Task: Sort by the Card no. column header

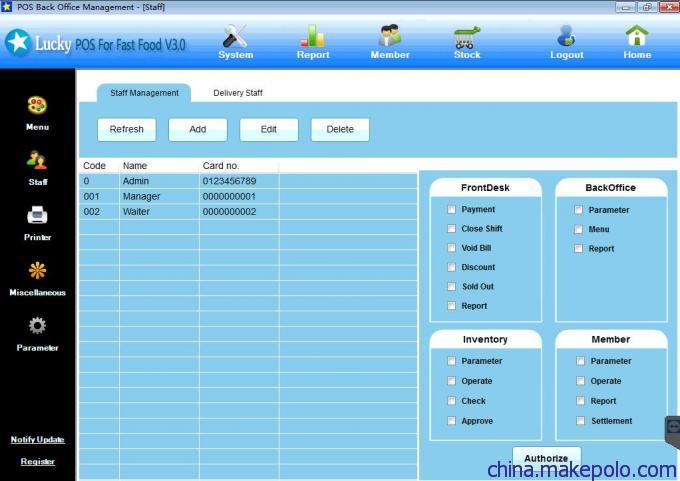Action: (221, 166)
